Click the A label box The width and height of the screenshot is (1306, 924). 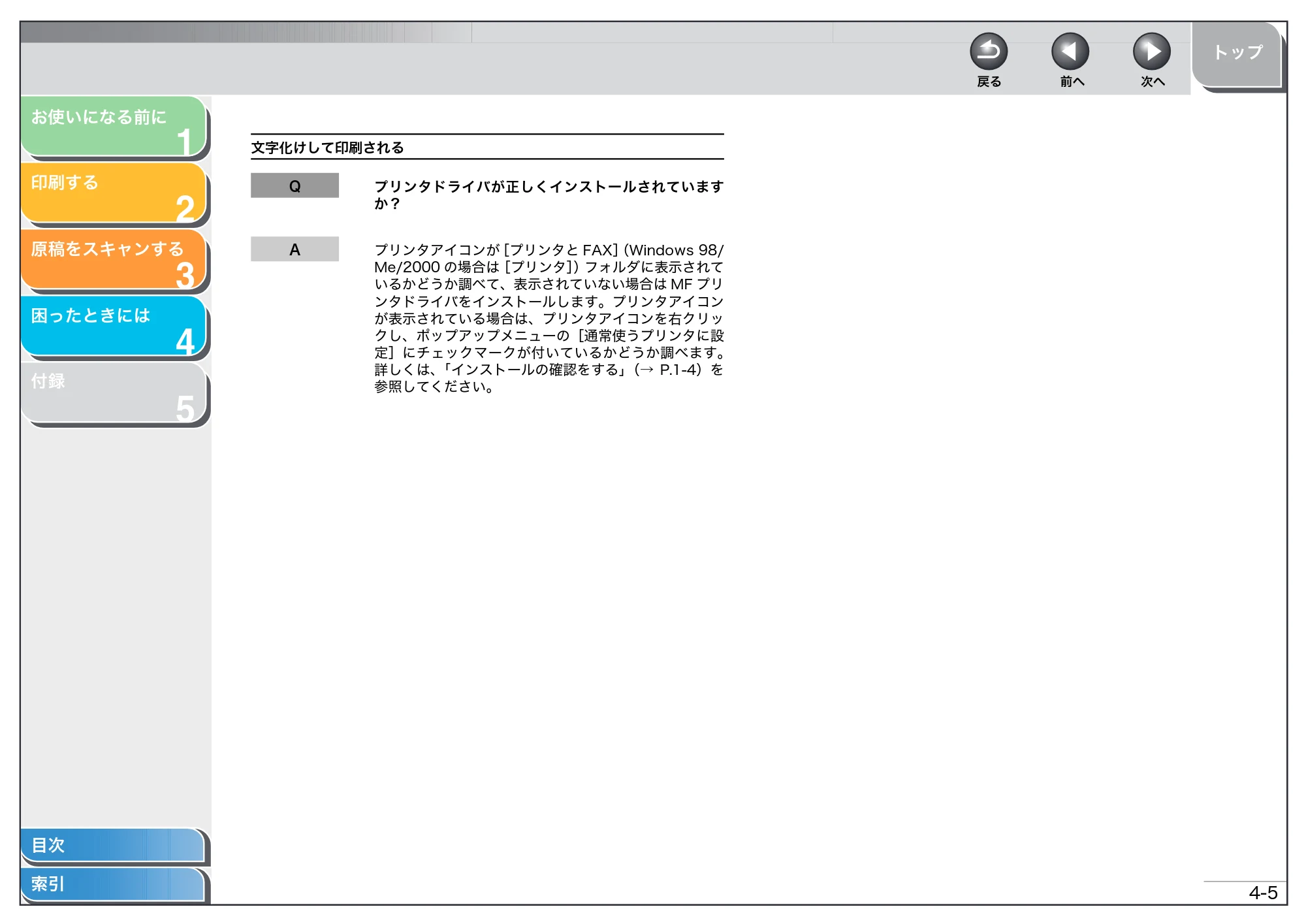(x=295, y=249)
